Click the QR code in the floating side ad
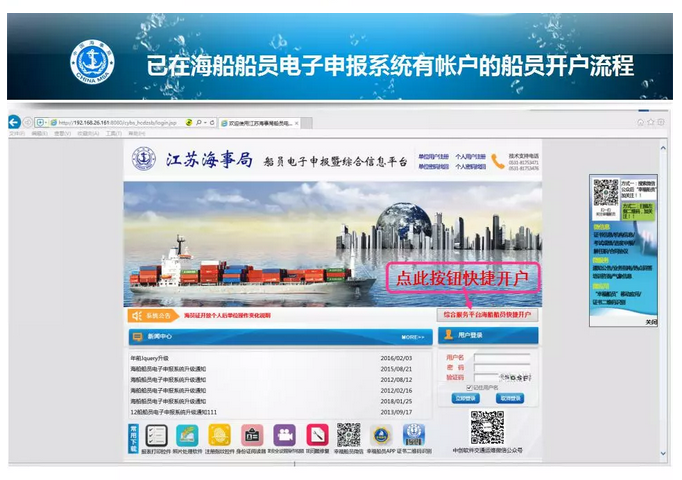The width and height of the screenshot is (682, 480). 606,193
